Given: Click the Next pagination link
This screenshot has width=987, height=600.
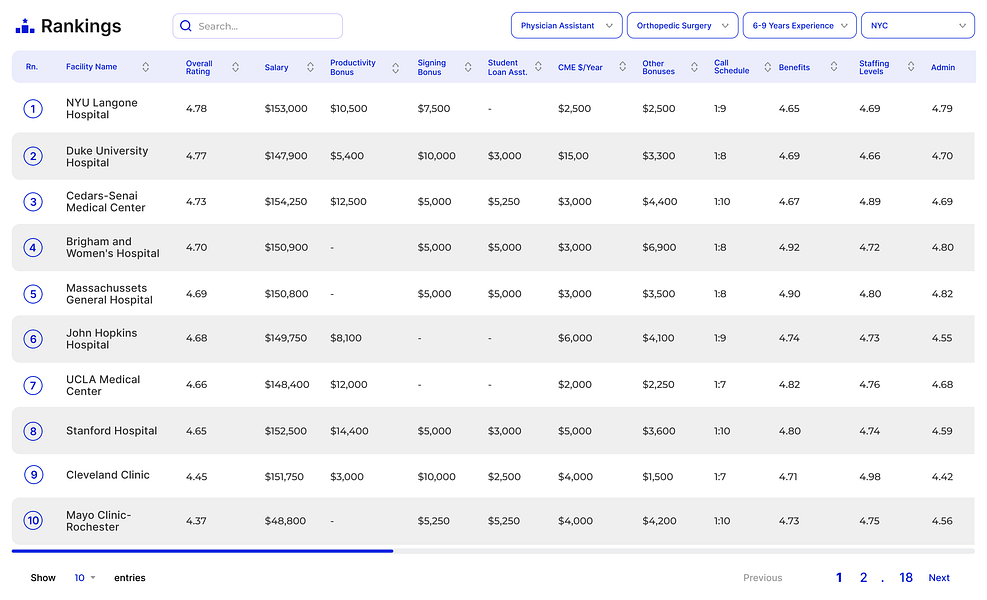Looking at the screenshot, I should coord(938,578).
